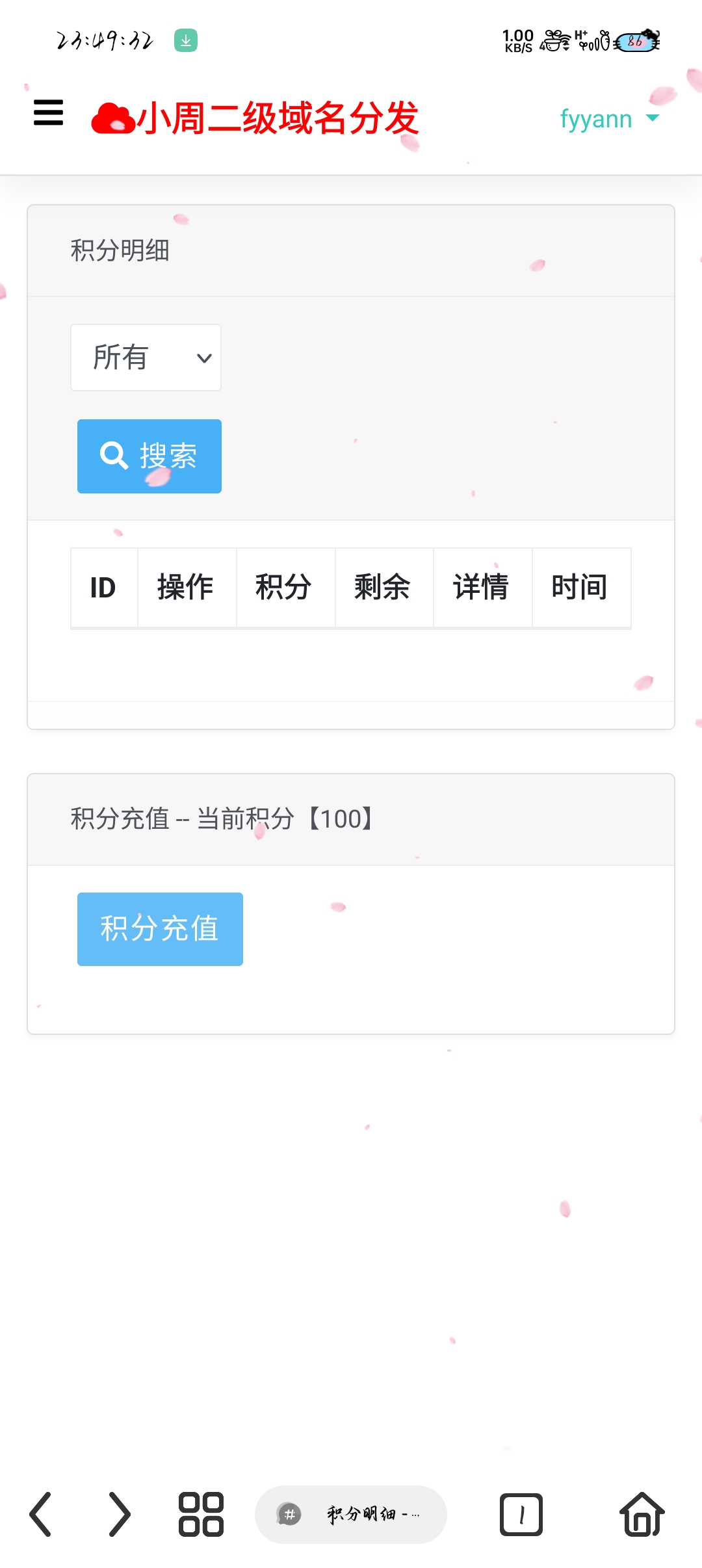Click the 详情 column header
Screen dimensions: 702x1568
tap(482, 588)
